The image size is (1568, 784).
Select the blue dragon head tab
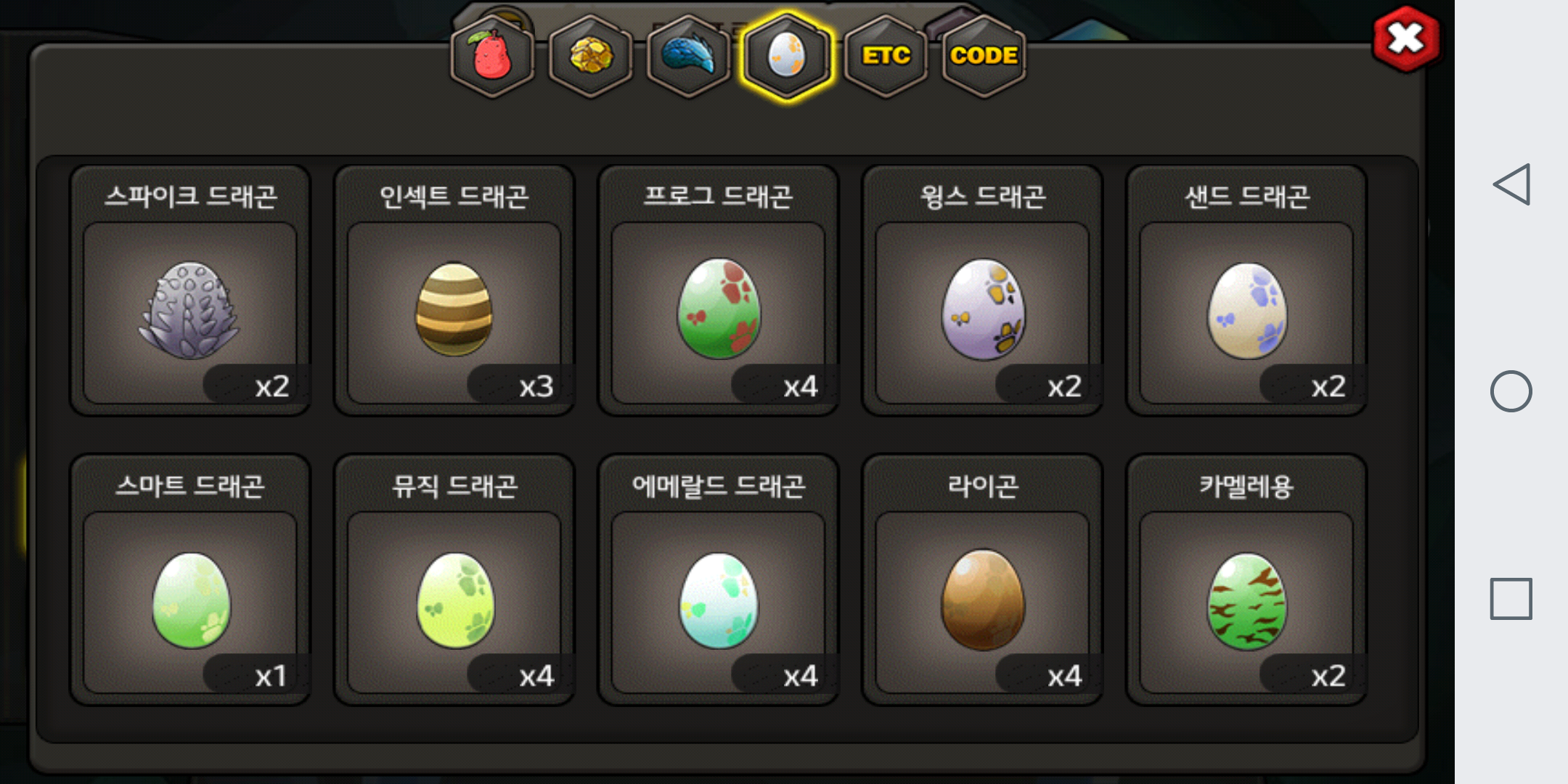tap(688, 56)
